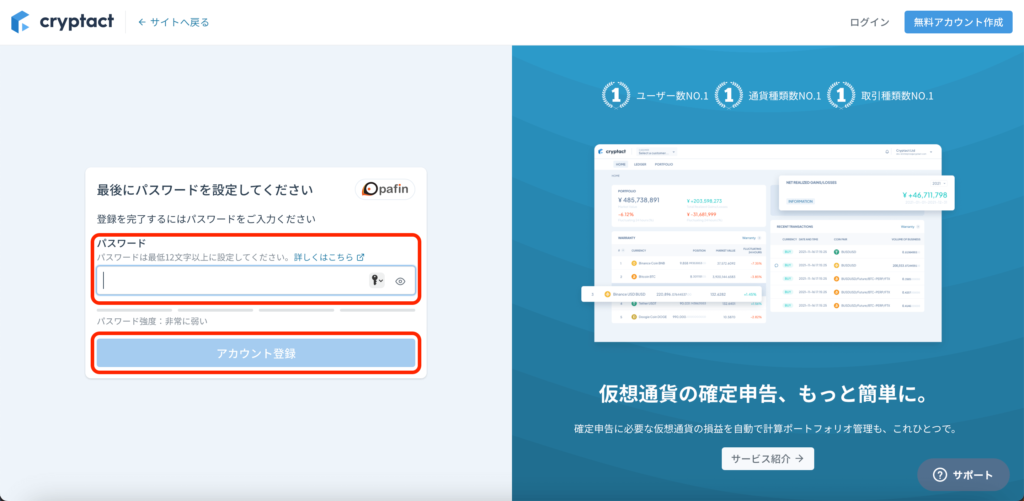This screenshot has height=501, width=1024.
Task: Click the dashboard preview image
Action: point(768,243)
